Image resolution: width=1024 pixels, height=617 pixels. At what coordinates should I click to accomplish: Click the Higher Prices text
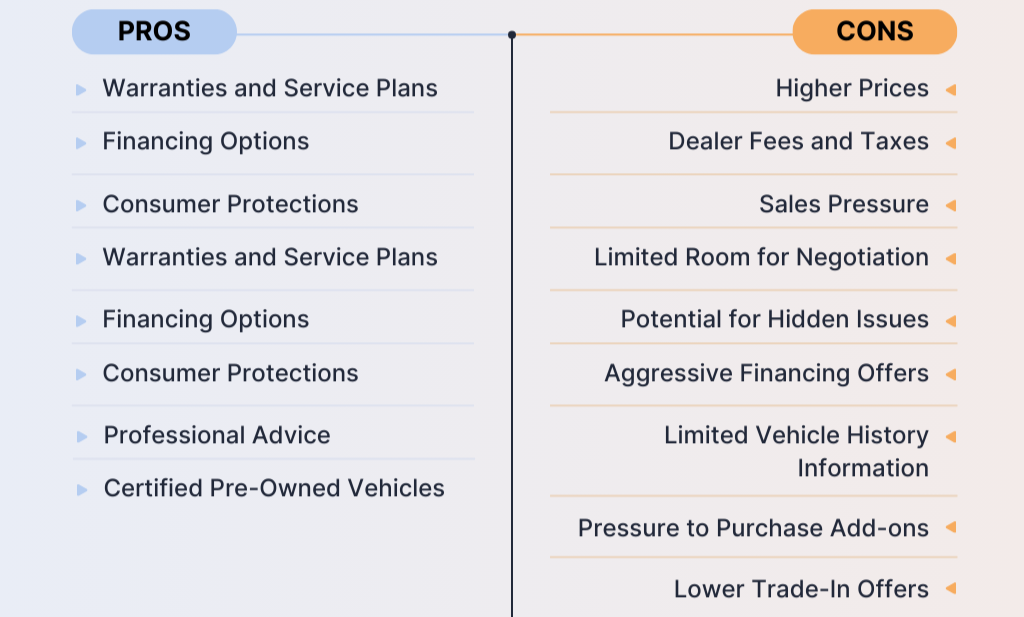[x=852, y=89]
